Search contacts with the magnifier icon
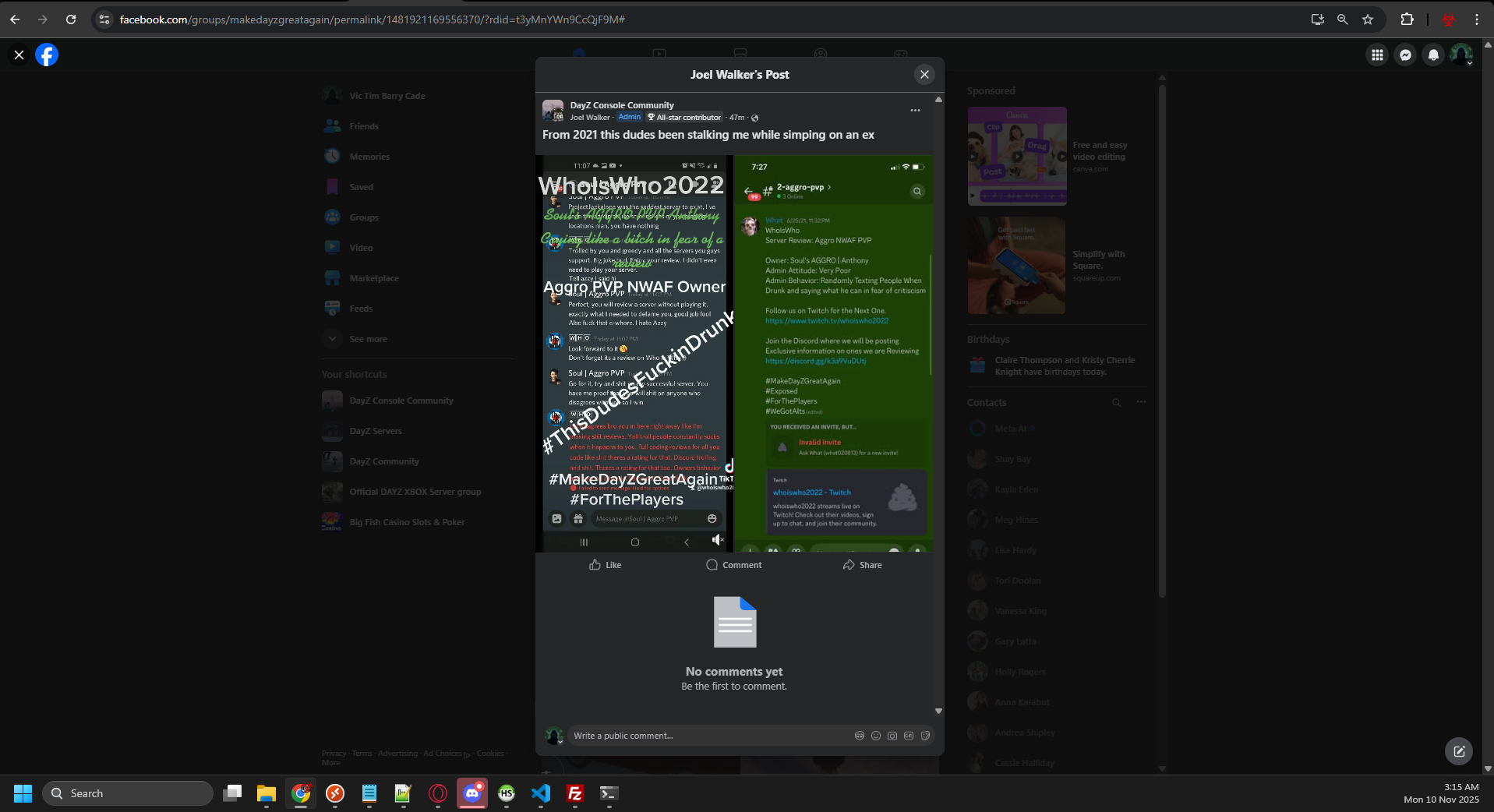 point(1117,403)
